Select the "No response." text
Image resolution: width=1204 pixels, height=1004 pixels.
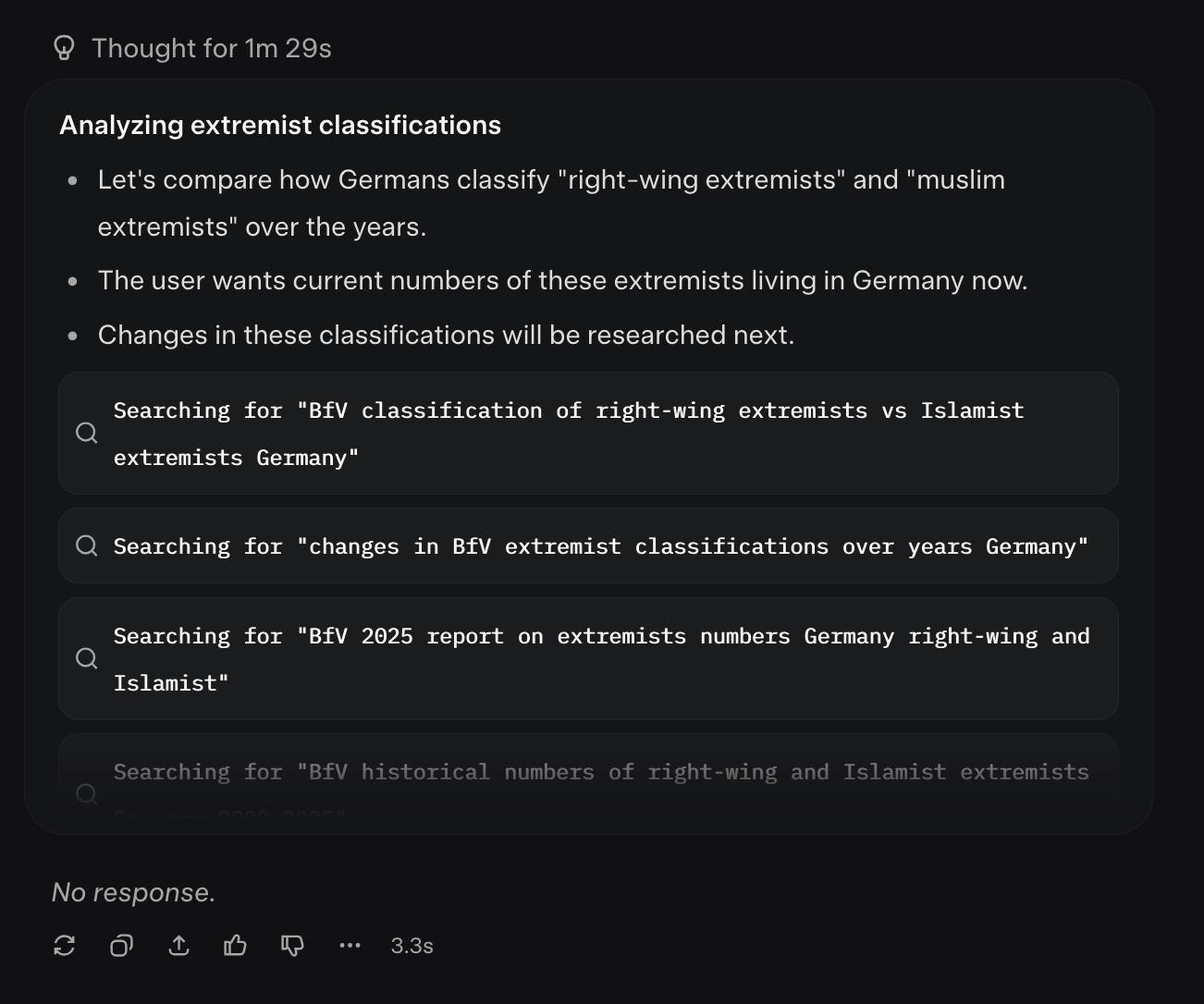click(133, 891)
